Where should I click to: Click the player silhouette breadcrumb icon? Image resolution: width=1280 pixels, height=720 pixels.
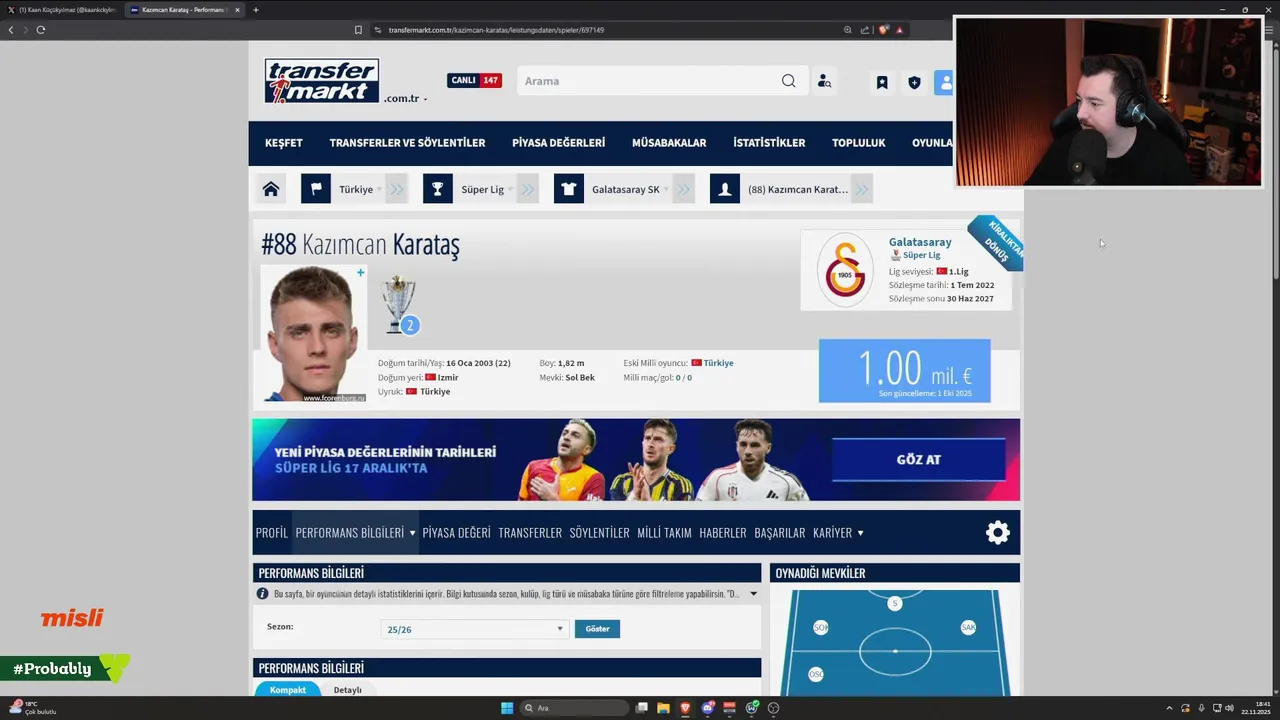click(x=725, y=189)
